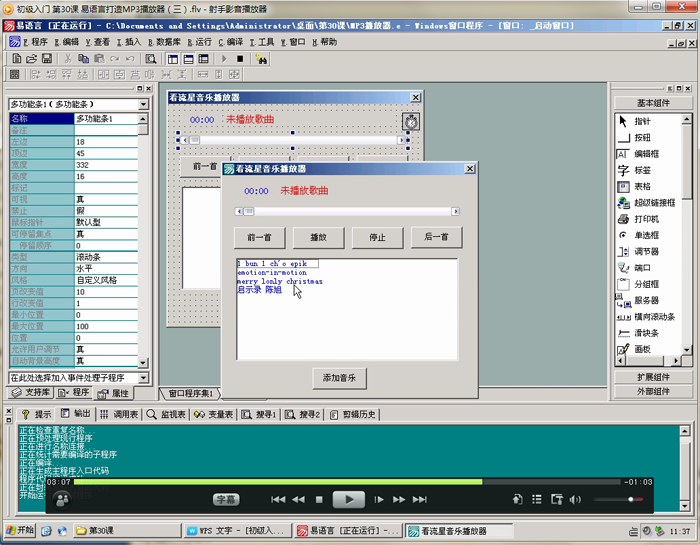The image size is (700, 545).
Task: Click the 字幕 subtitle button
Action: (226, 499)
